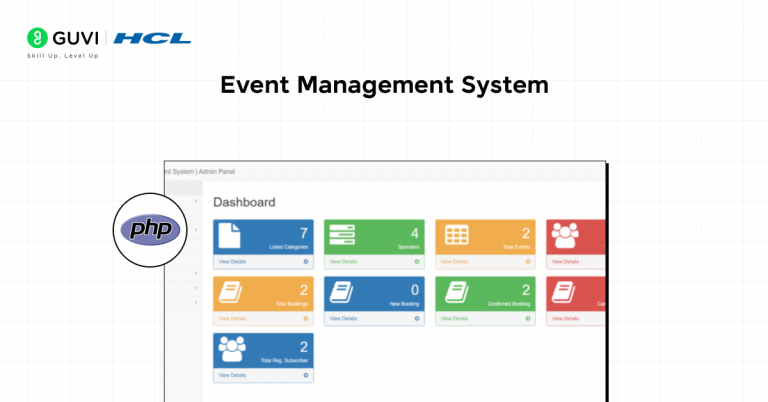This screenshot has height=402, width=768.
Task: Click the Total Events table icon
Action: [456, 235]
